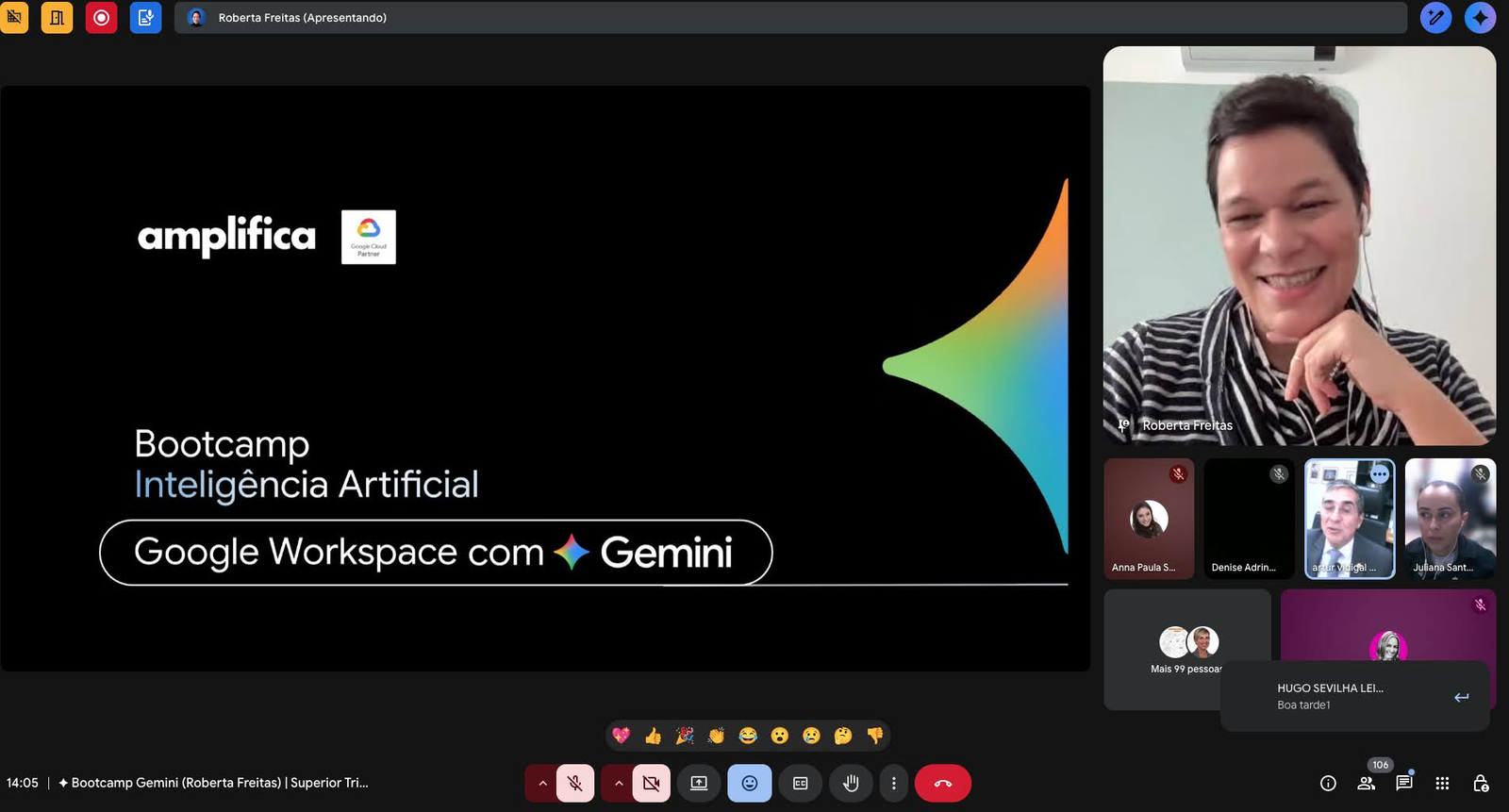The height and width of the screenshot is (812, 1509).
Task: Toggle closed captions on
Action: point(800,784)
